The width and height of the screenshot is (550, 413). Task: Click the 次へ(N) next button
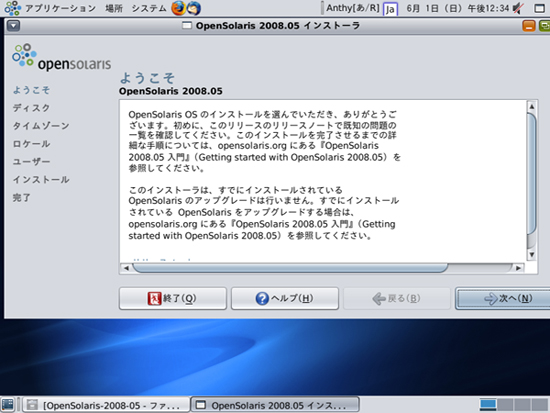click(503, 299)
